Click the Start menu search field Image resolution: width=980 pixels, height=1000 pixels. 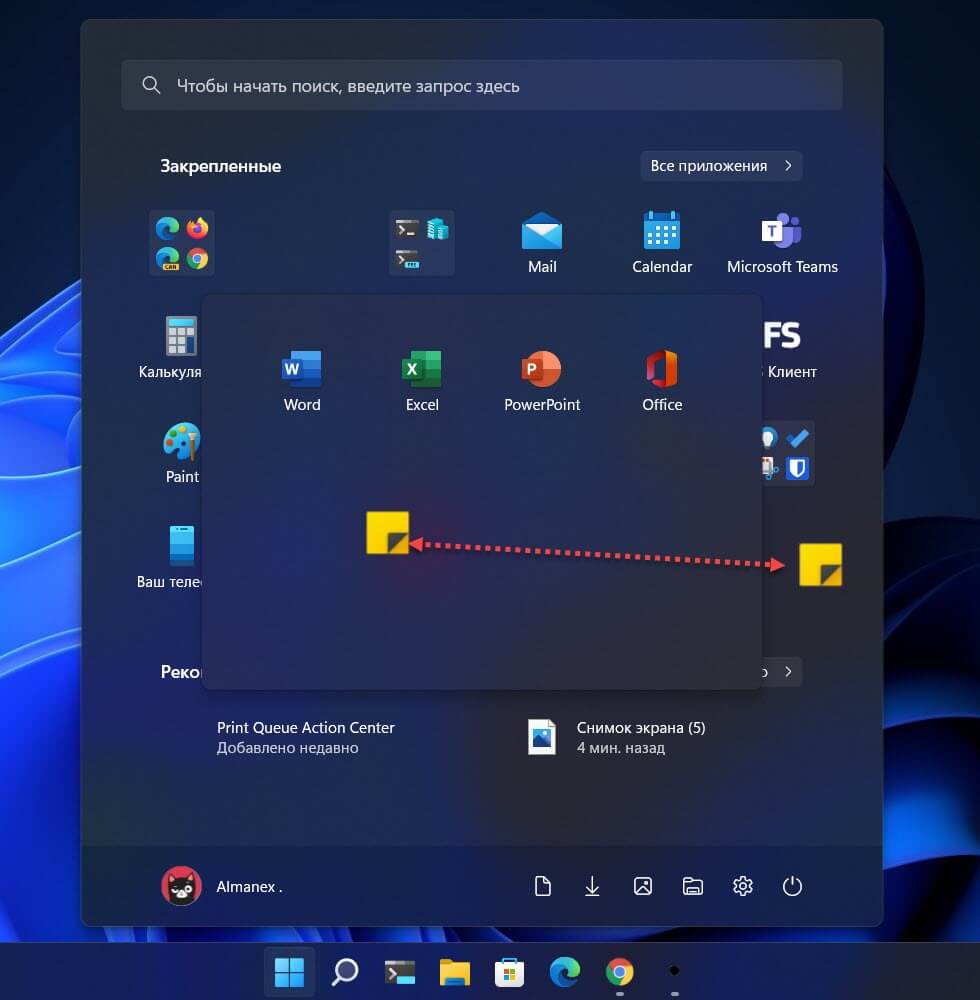pyautogui.click(x=482, y=85)
